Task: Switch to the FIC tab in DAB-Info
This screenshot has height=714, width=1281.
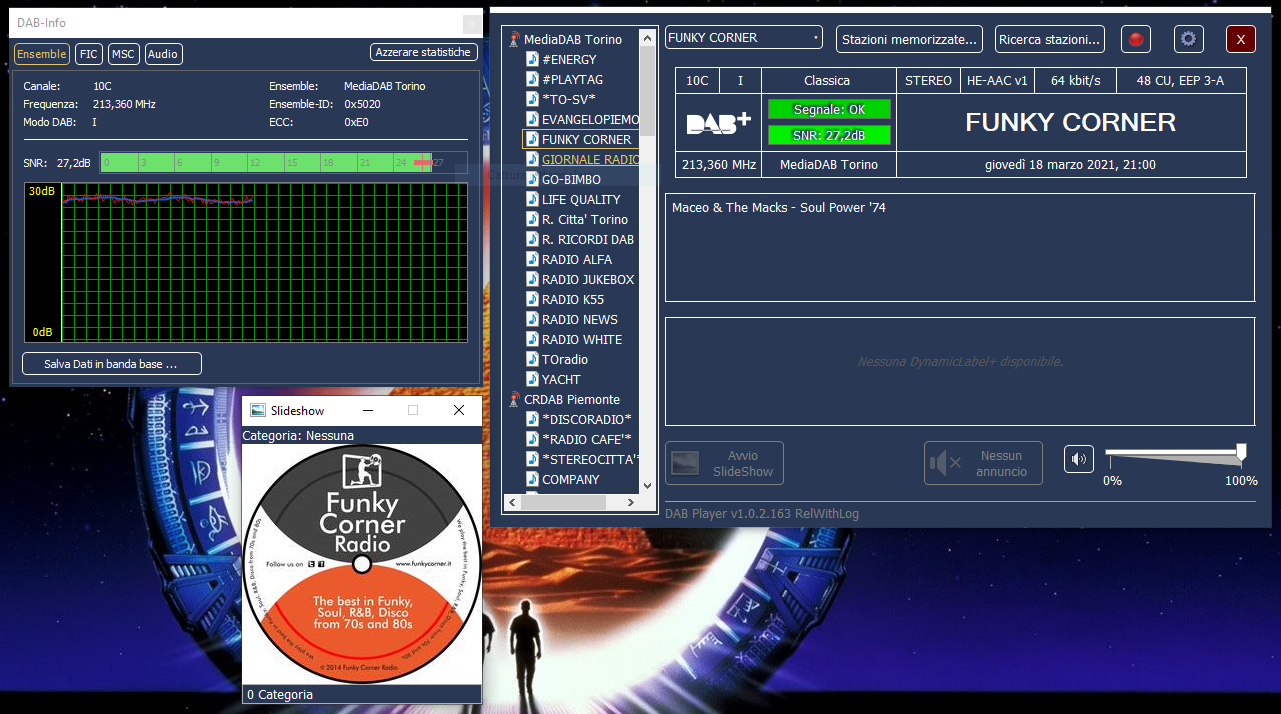Action: click(89, 54)
